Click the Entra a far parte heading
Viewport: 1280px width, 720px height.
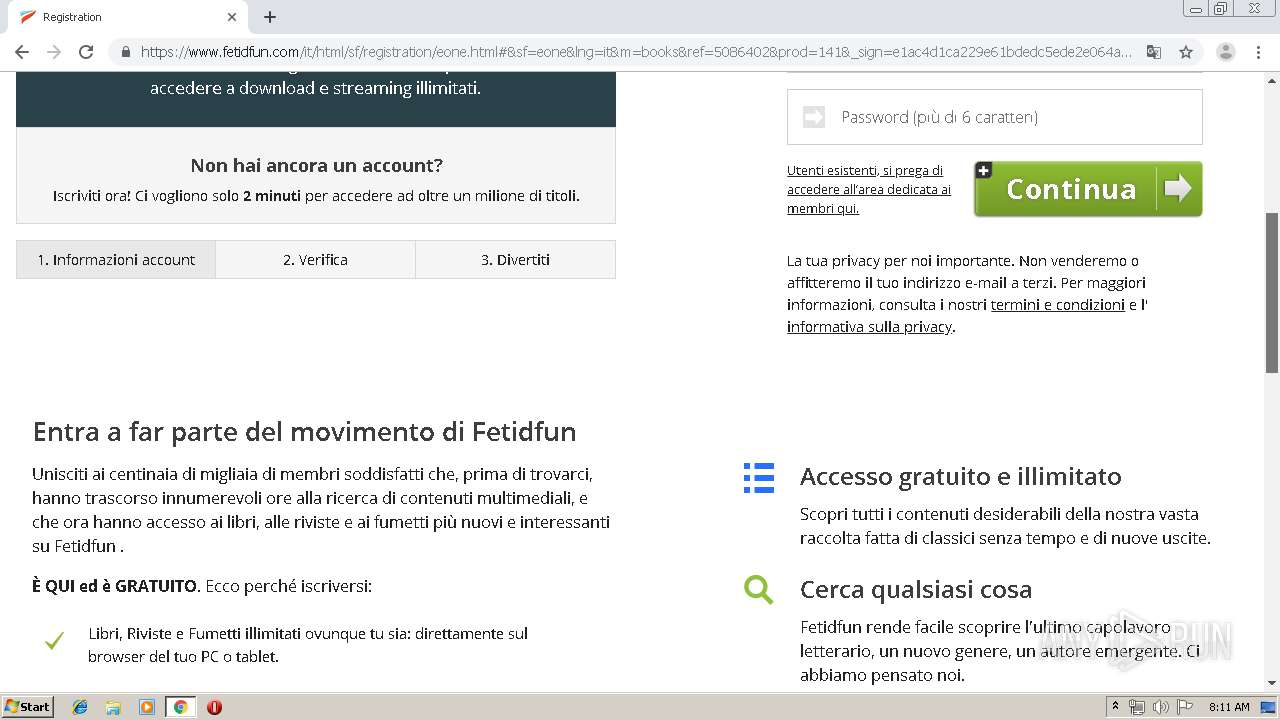(304, 432)
